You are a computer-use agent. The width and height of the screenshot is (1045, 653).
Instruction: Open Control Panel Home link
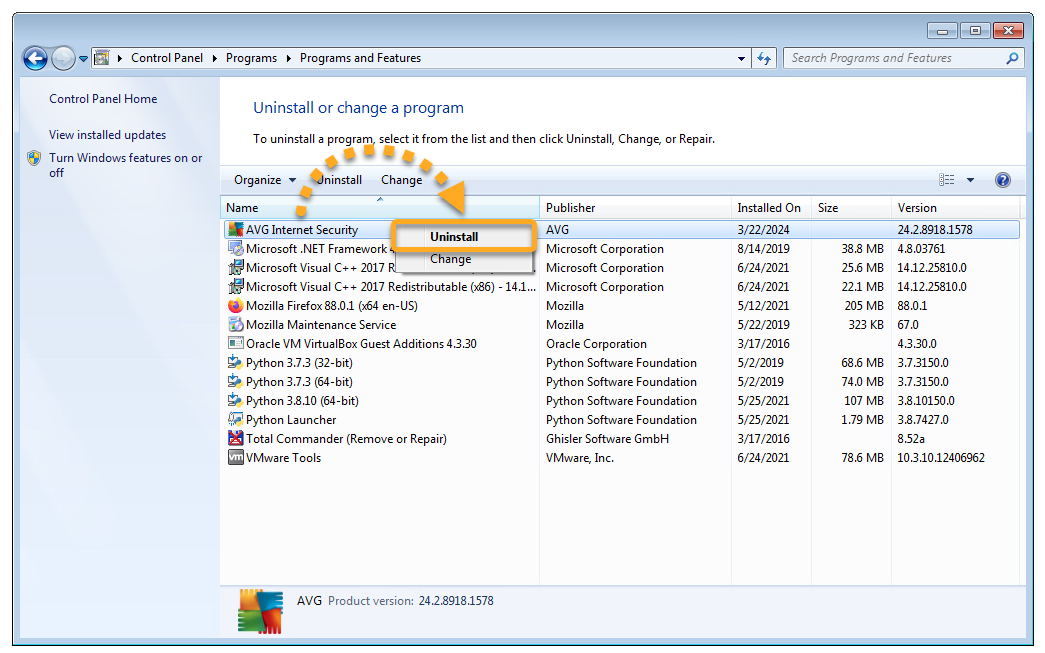point(103,99)
